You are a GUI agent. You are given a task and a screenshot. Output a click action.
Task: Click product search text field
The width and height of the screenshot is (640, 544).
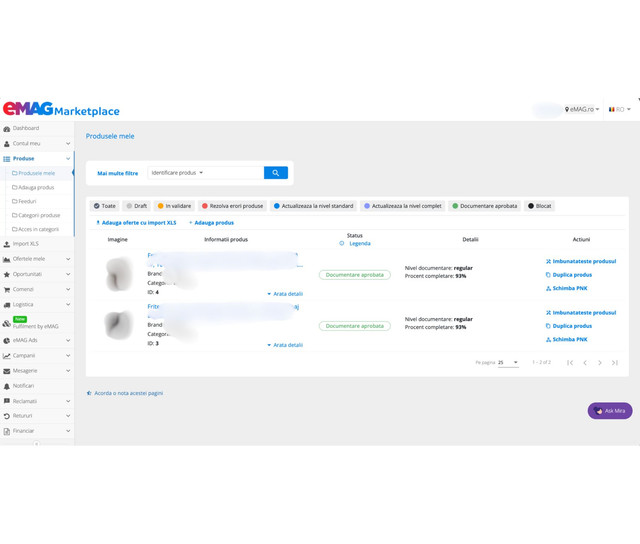234,173
